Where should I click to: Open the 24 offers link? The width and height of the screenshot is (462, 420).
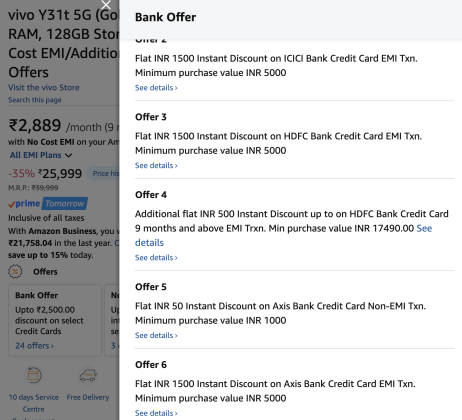click(x=34, y=346)
